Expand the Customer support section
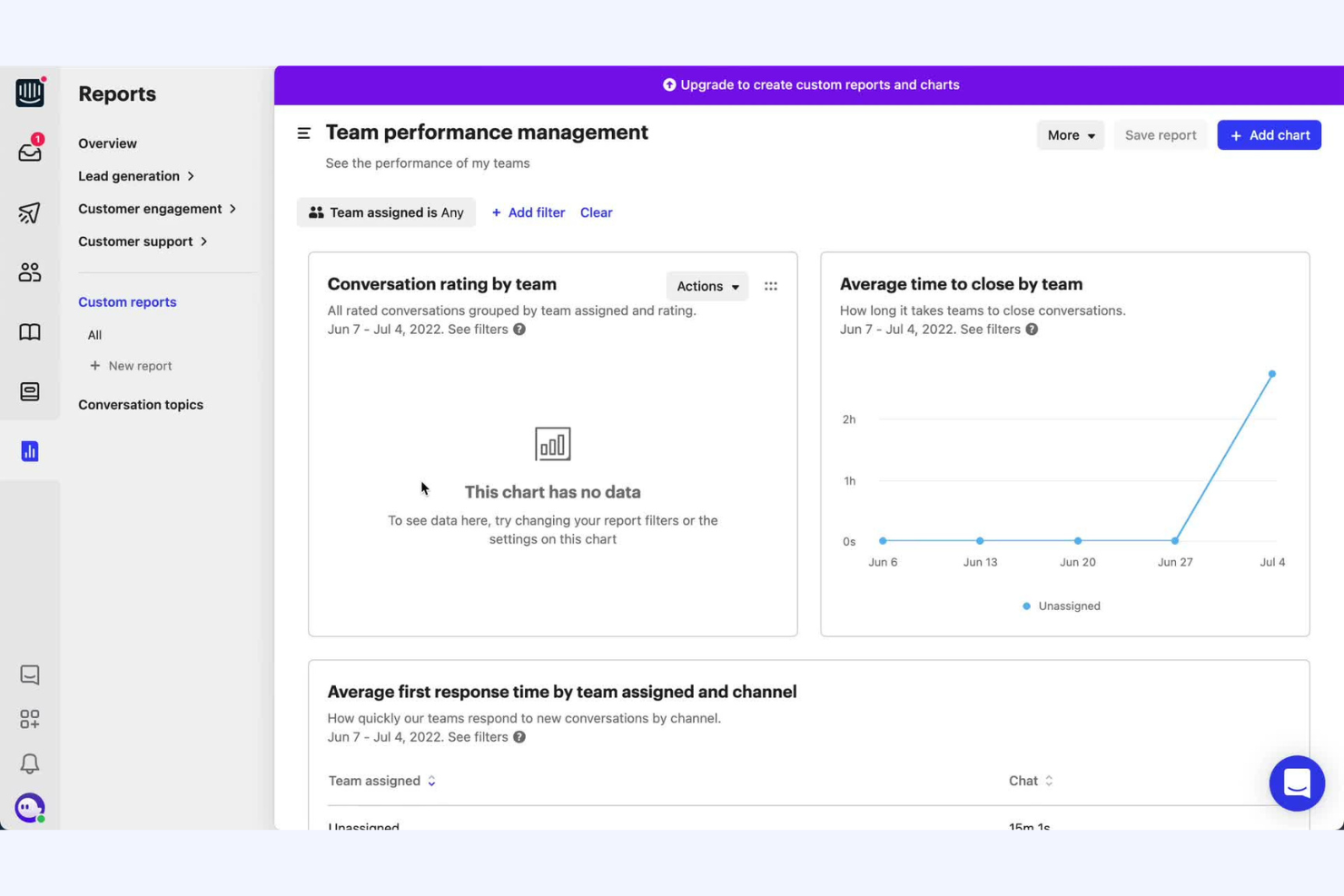This screenshot has height=896, width=1344. click(143, 241)
